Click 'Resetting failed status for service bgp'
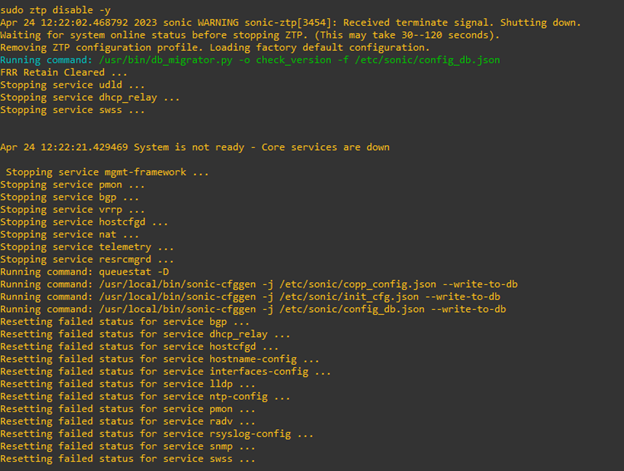The height and width of the screenshot is (471, 624). coord(125,322)
